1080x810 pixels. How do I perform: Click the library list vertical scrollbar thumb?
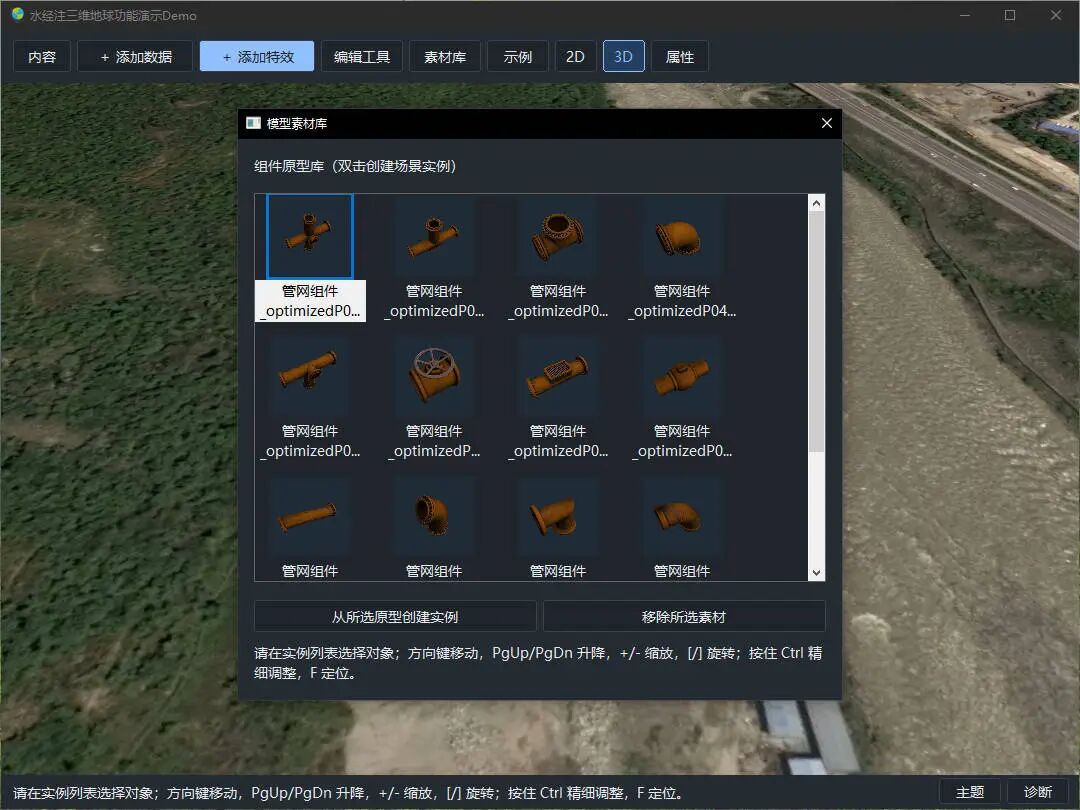[816, 331]
